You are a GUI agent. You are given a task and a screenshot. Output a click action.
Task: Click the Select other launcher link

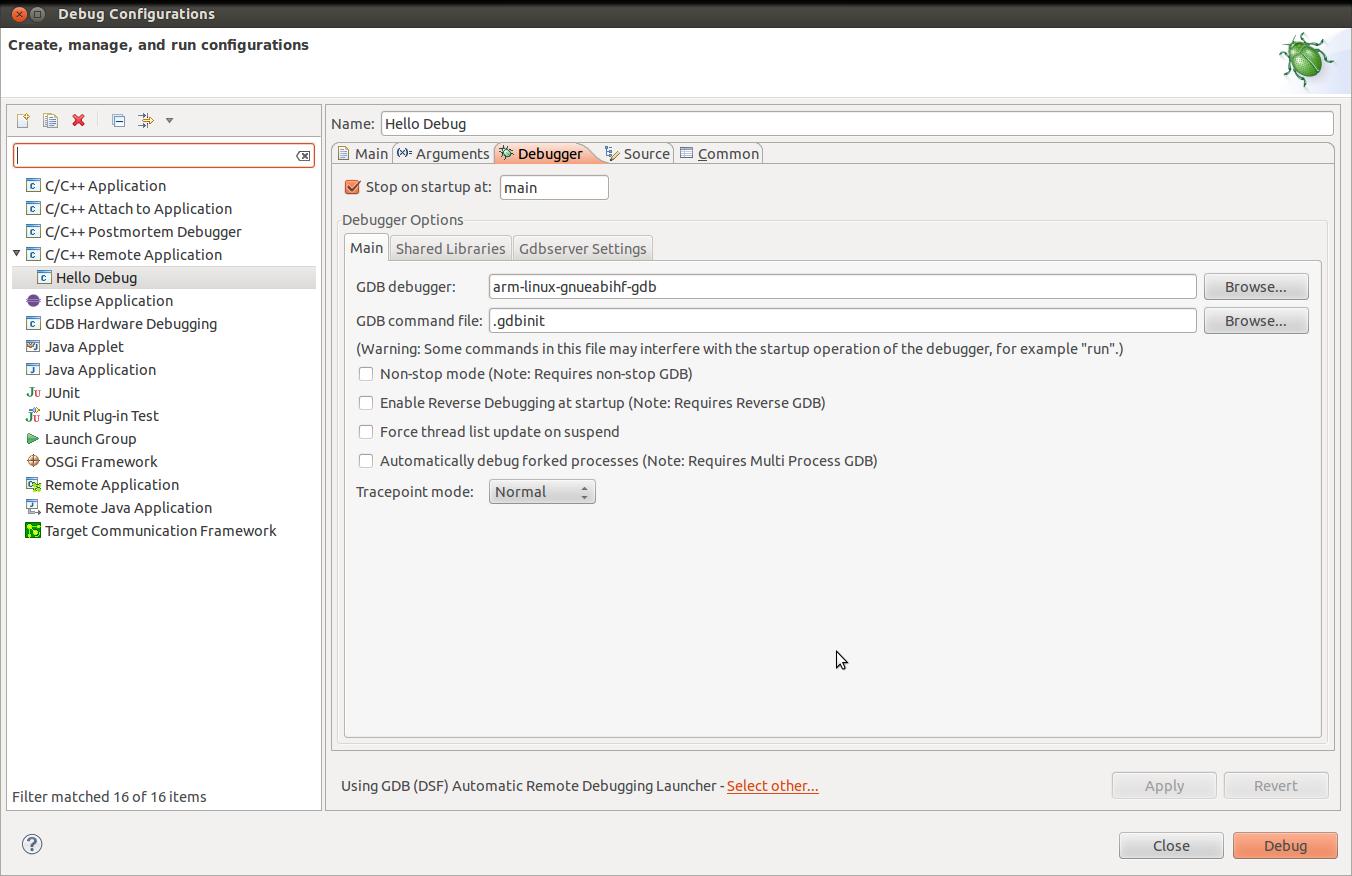[772, 786]
